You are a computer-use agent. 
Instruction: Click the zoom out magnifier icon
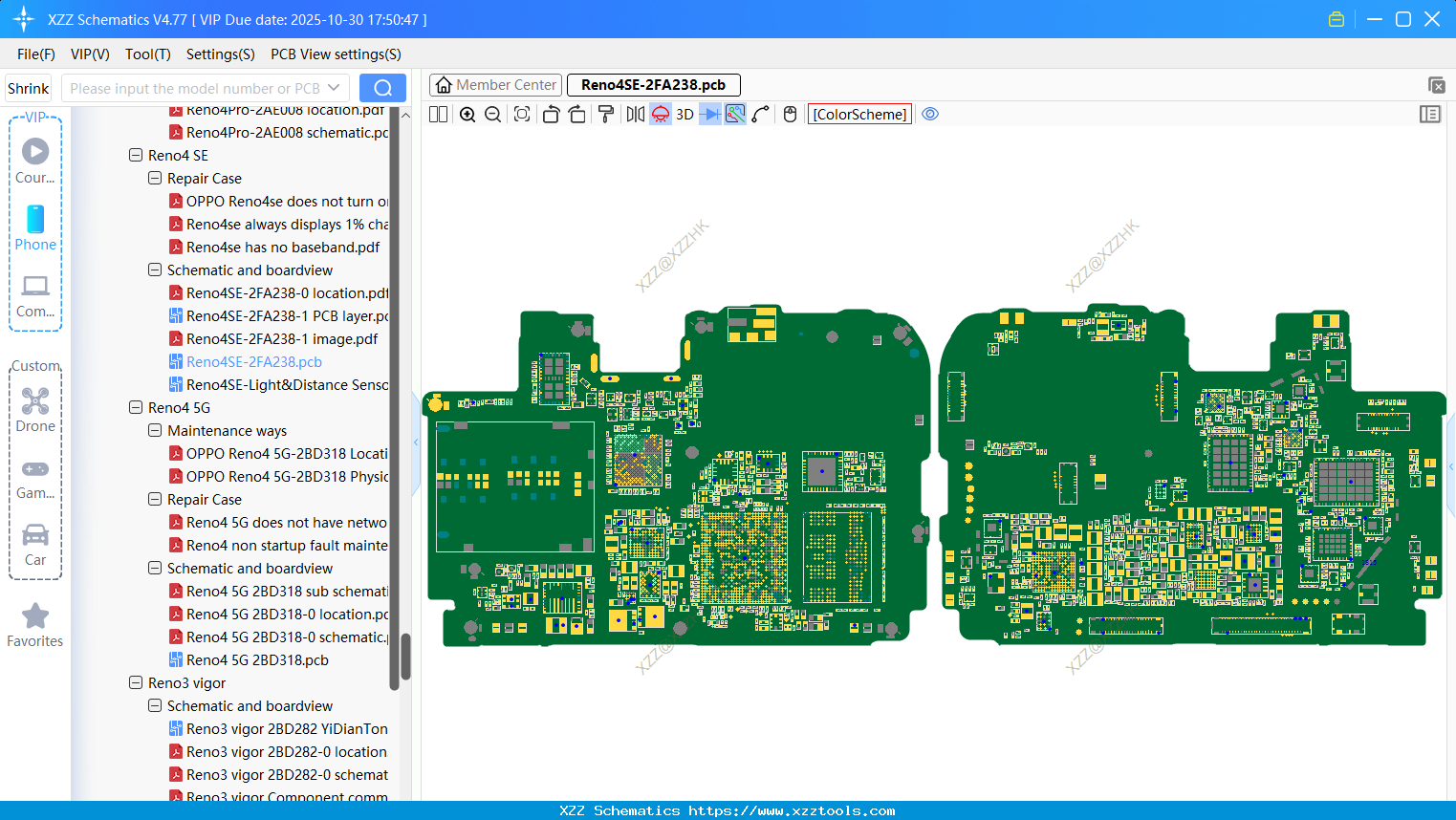(493, 115)
